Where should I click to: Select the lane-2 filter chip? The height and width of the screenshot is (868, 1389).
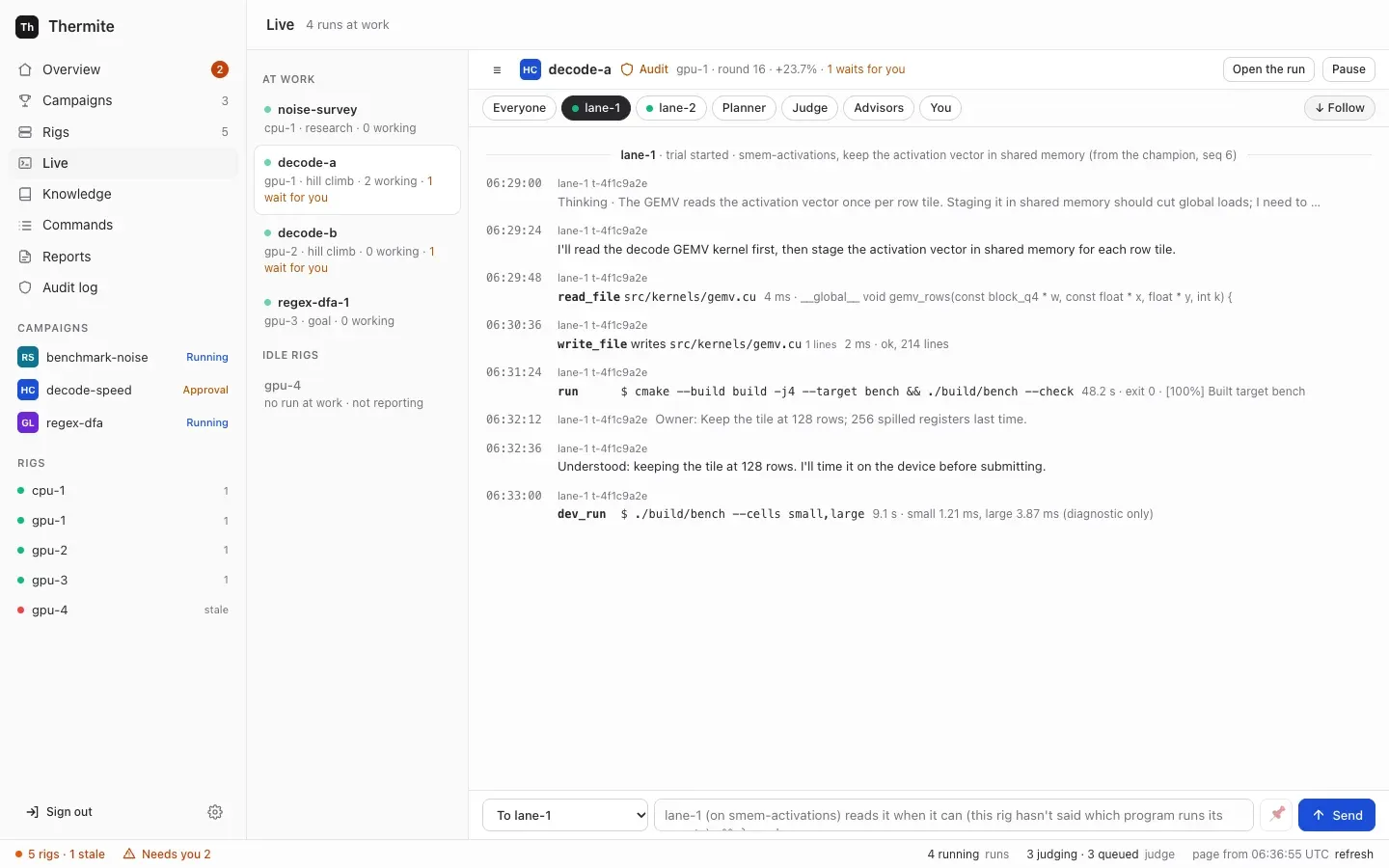pyautogui.click(x=671, y=108)
